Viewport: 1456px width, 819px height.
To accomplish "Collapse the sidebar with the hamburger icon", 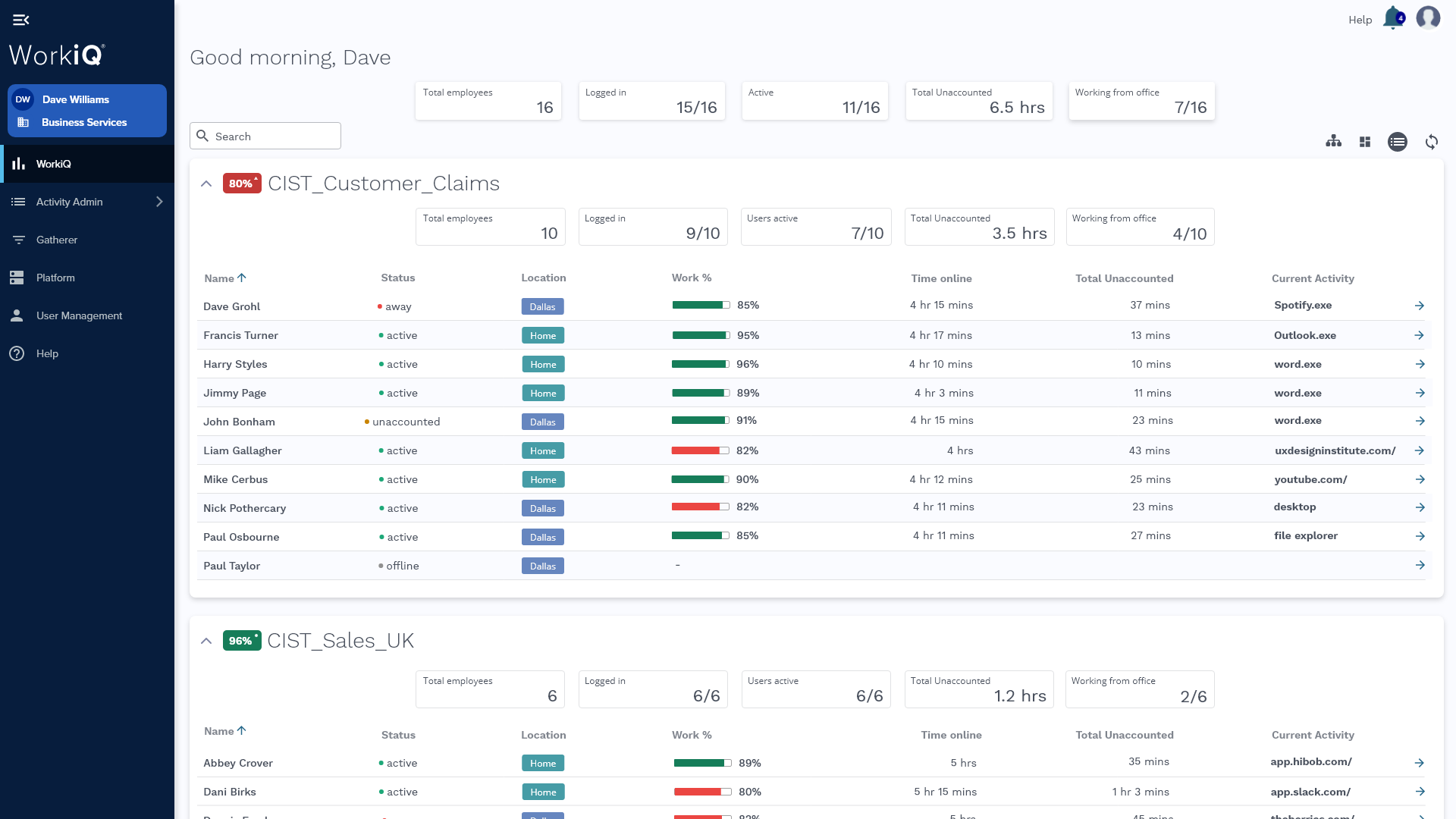I will [x=21, y=19].
